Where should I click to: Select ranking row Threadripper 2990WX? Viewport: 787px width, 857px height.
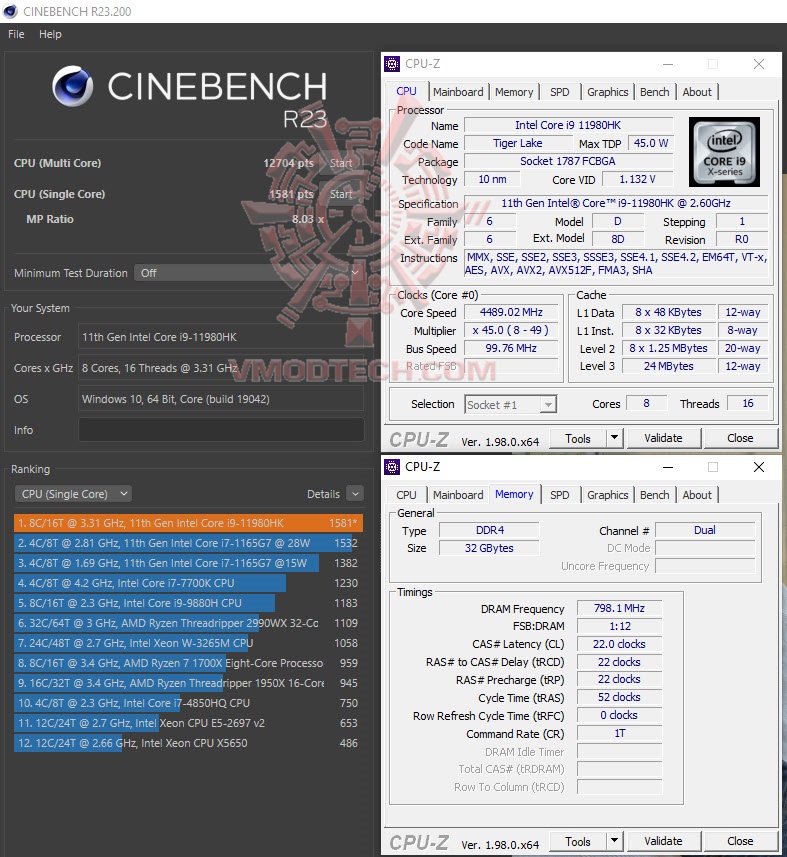pos(188,623)
